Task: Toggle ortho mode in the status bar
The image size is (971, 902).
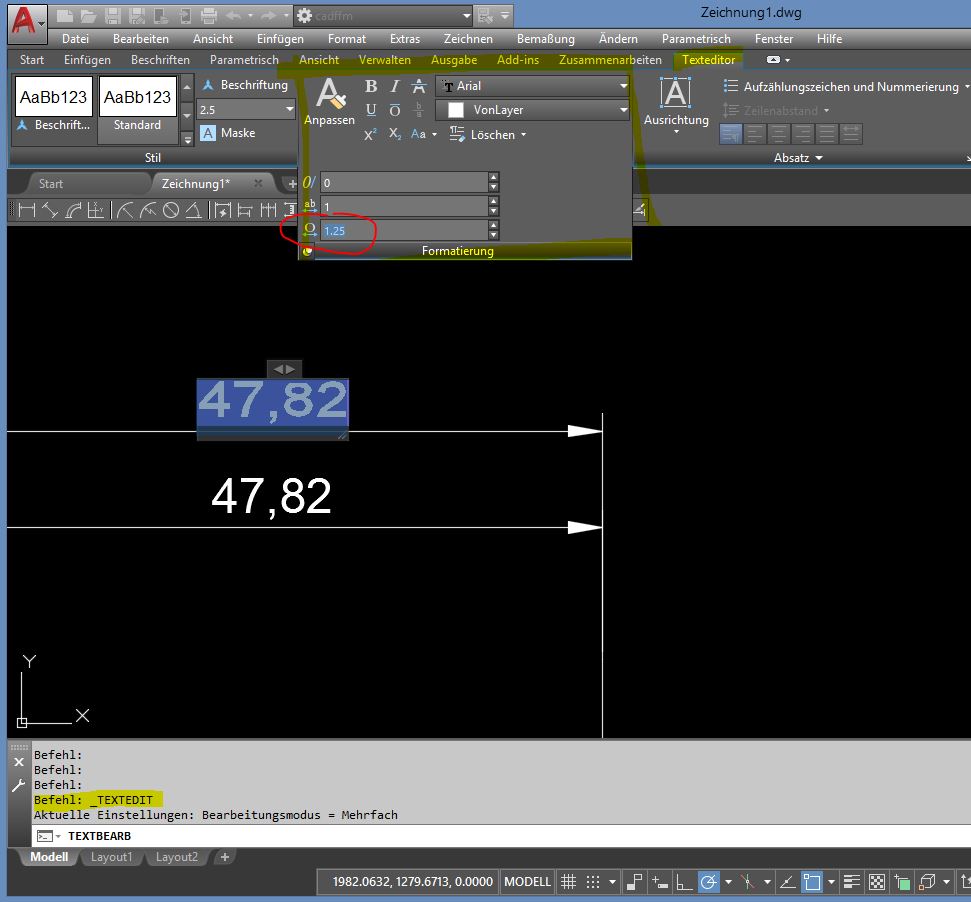Action: pos(683,882)
